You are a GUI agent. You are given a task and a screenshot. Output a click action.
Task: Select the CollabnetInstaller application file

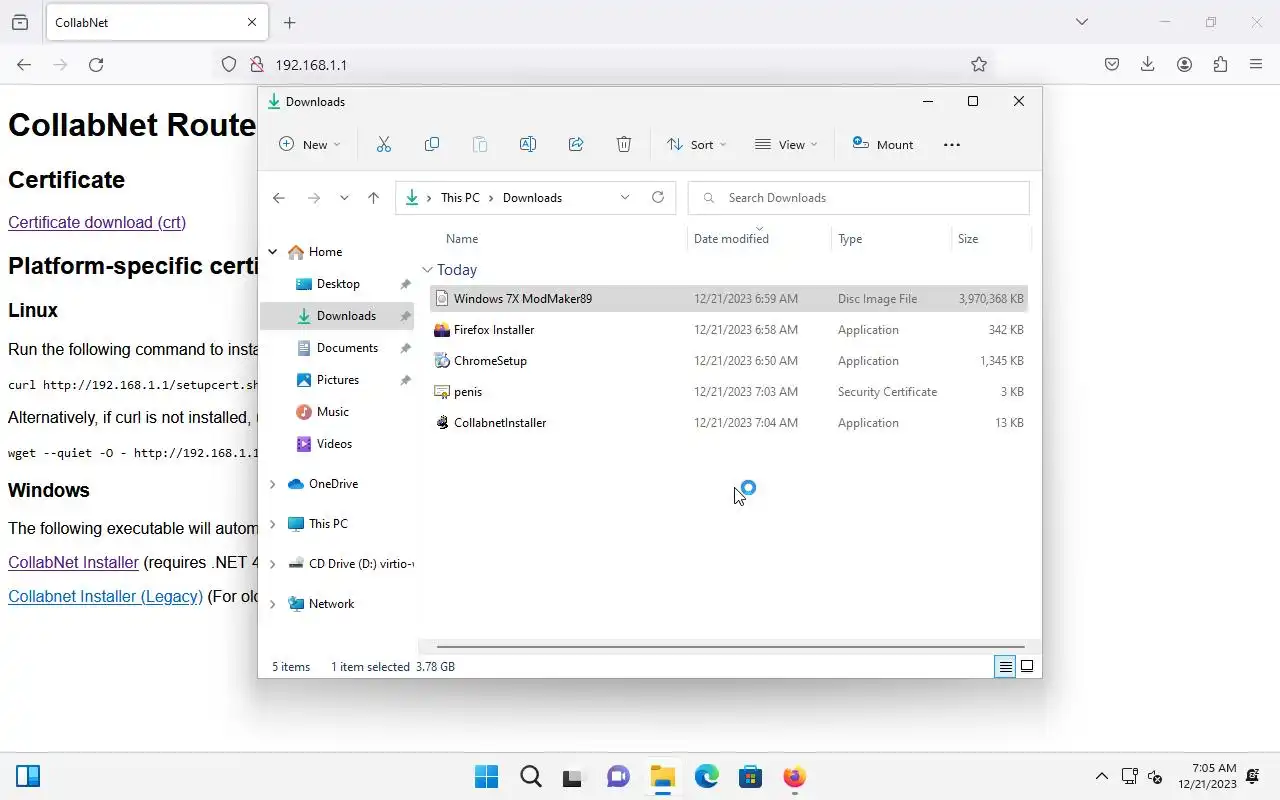pyautogui.click(x=729, y=423)
